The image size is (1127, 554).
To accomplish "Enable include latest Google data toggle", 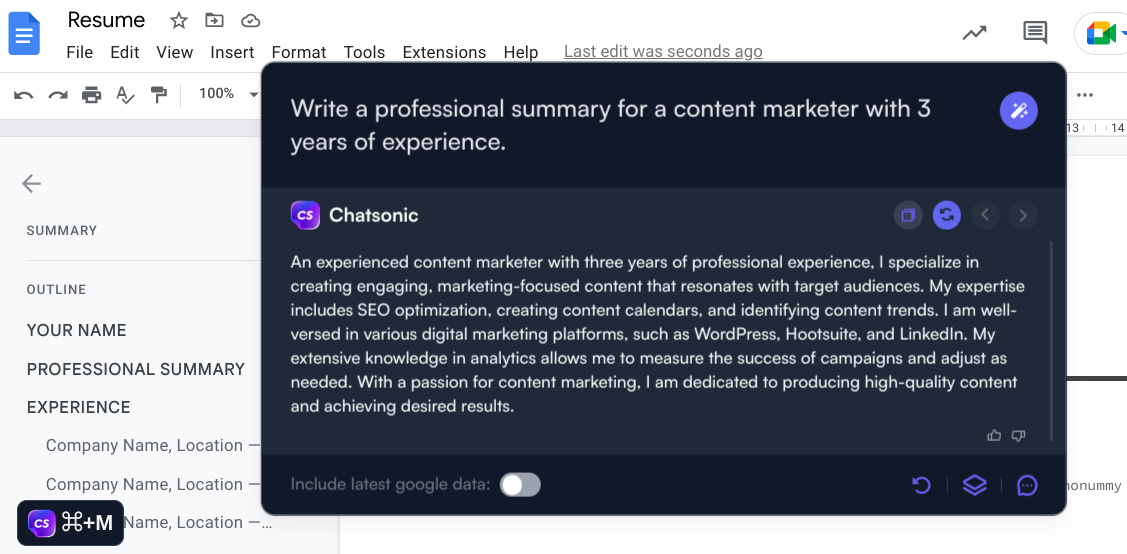I will click(x=520, y=485).
